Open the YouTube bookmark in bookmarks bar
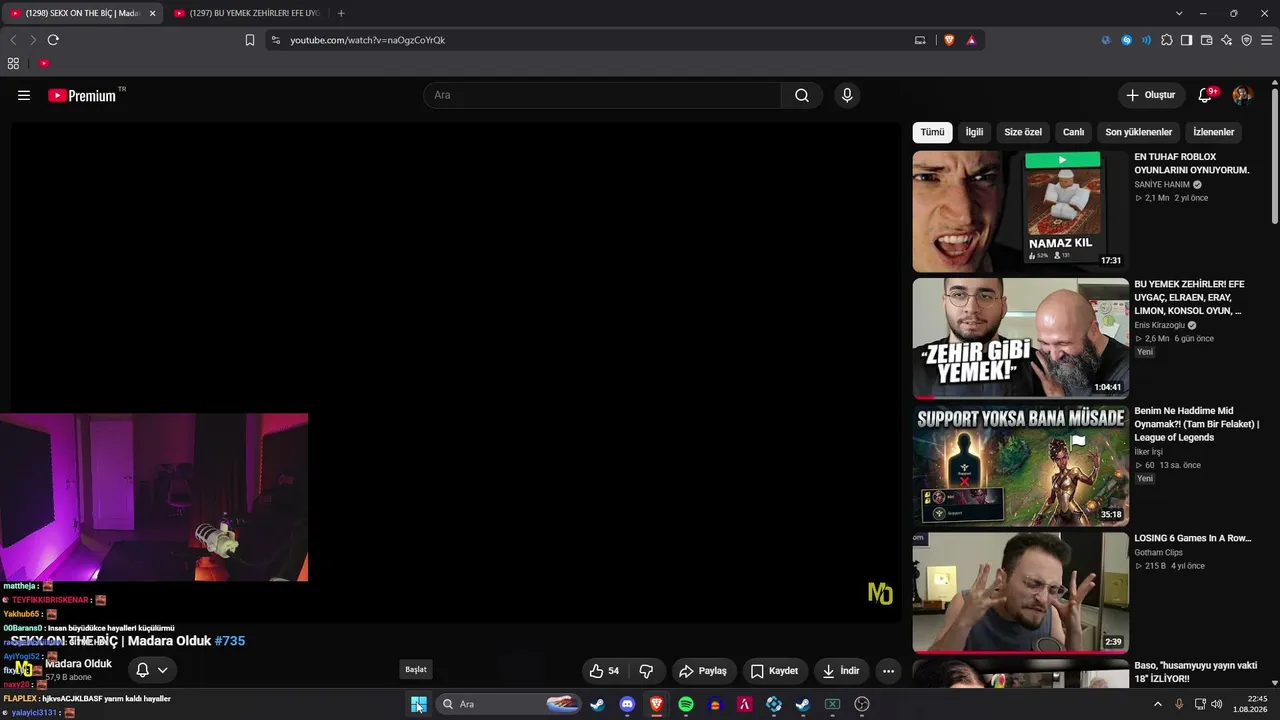This screenshot has height=720, width=1280. pyautogui.click(x=44, y=63)
